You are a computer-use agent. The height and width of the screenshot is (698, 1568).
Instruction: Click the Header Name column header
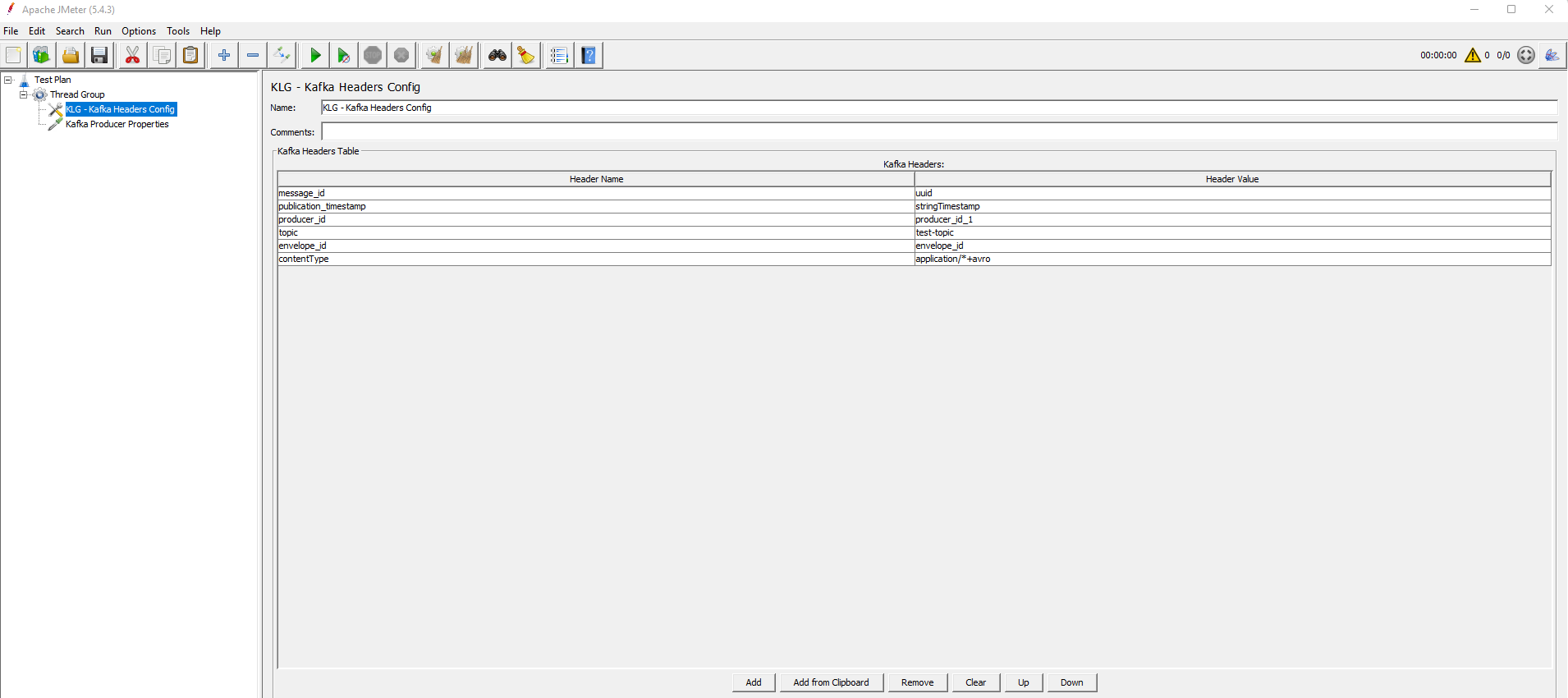click(x=596, y=179)
